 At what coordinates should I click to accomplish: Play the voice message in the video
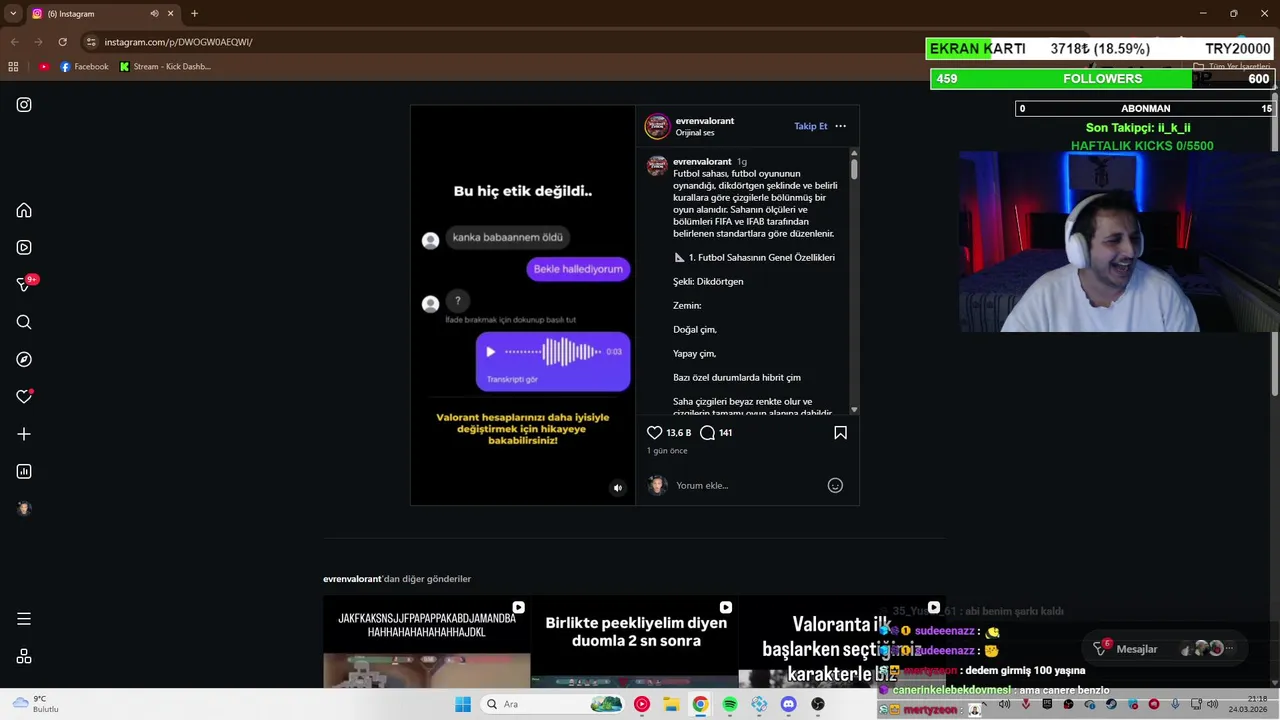coord(490,352)
